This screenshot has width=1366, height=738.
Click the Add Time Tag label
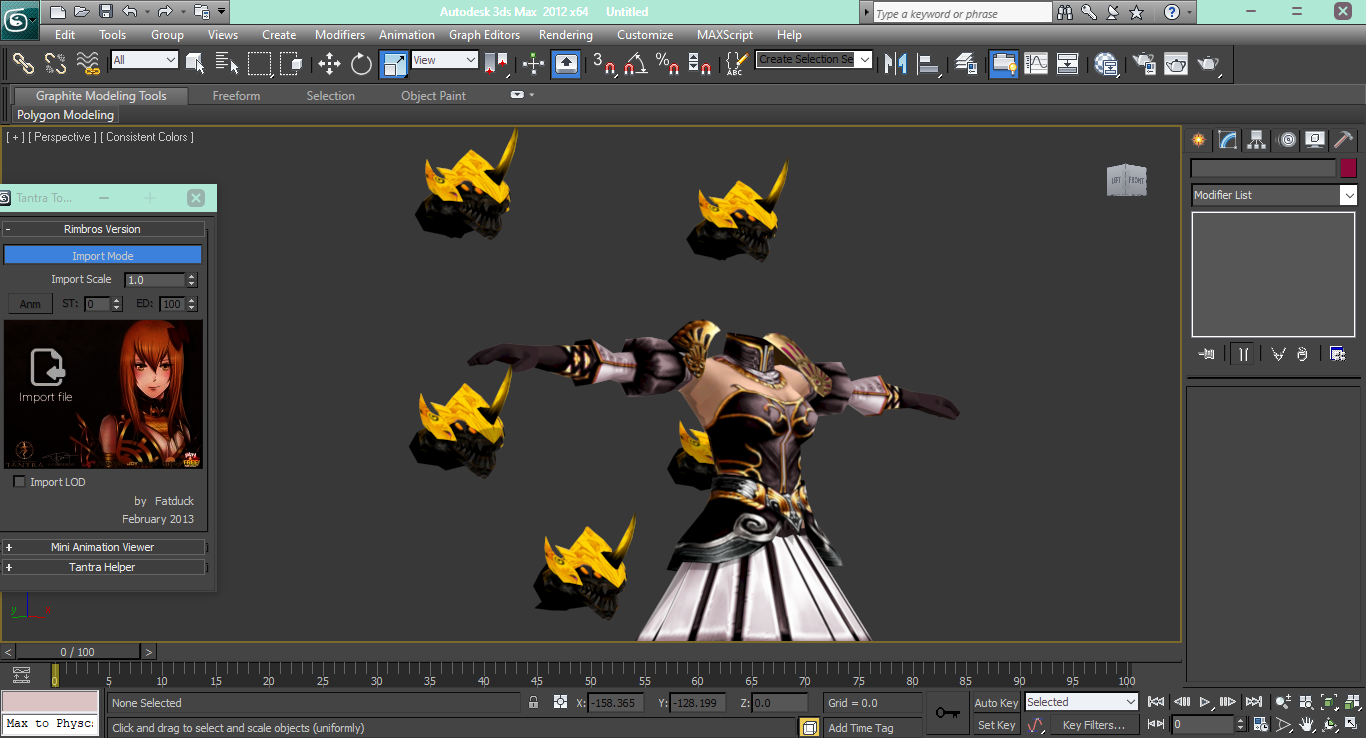[860, 728]
